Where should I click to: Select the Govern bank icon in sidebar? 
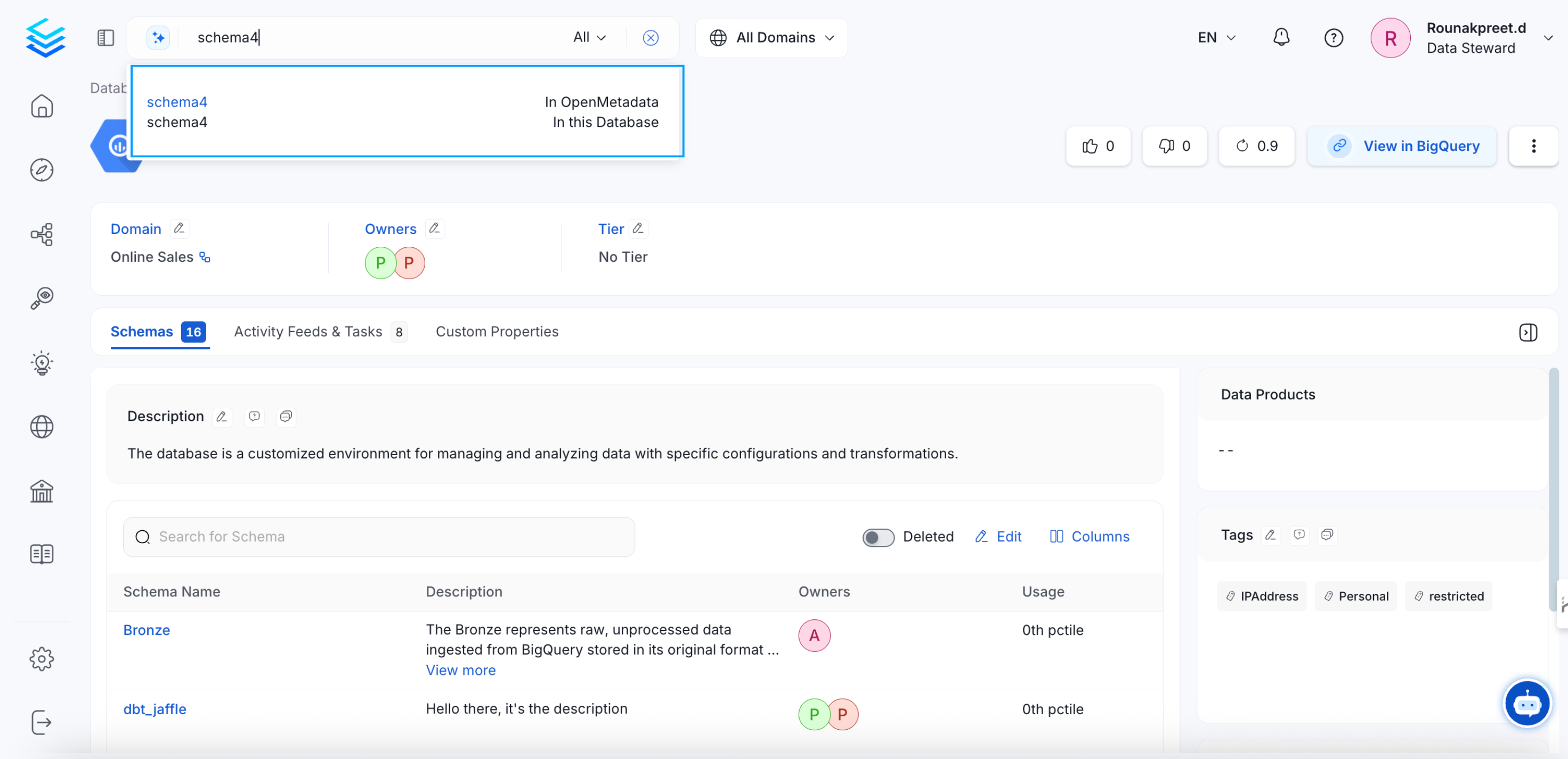pyautogui.click(x=42, y=491)
